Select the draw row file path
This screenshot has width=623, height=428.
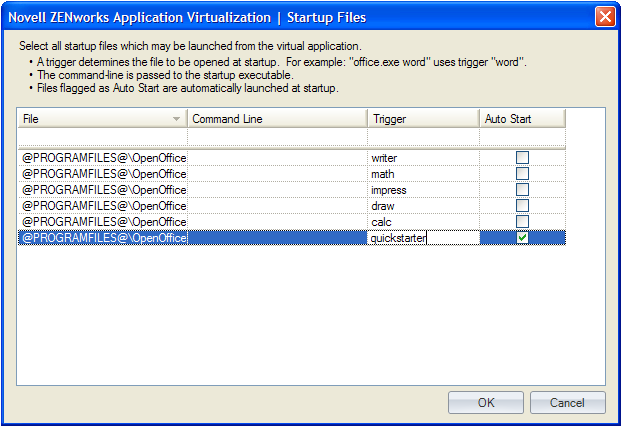[103, 206]
